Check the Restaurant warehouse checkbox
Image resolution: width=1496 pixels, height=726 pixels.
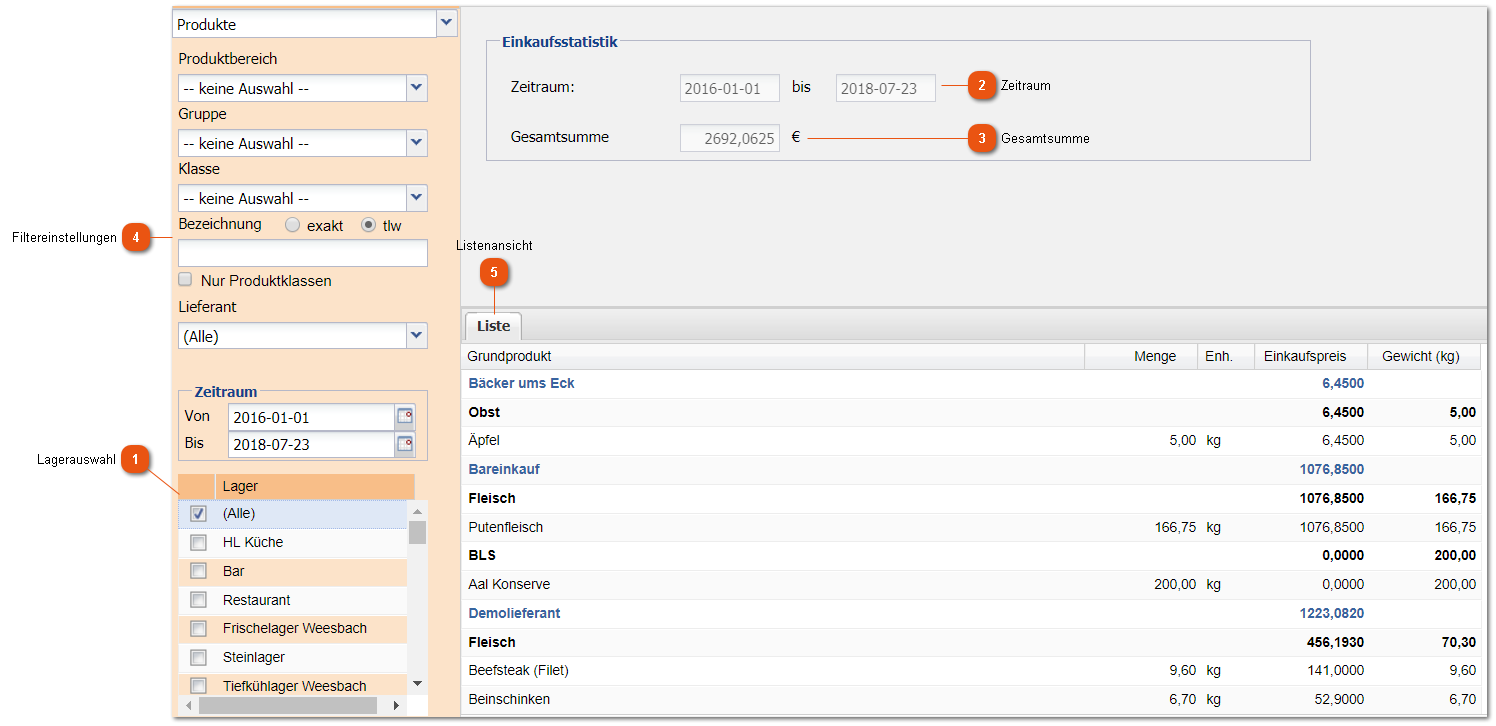(x=198, y=600)
